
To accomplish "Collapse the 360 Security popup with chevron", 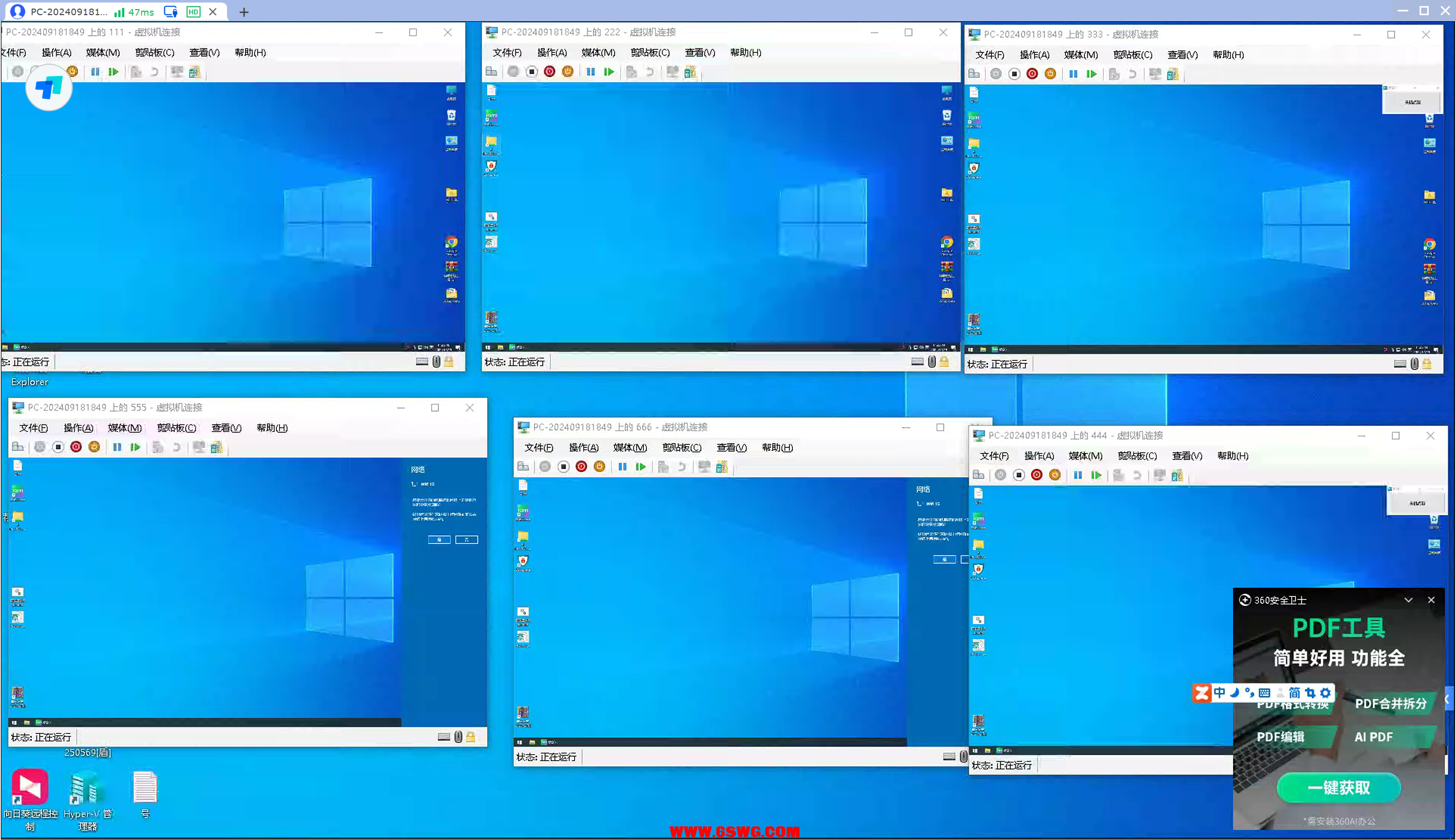I will pyautogui.click(x=1408, y=600).
